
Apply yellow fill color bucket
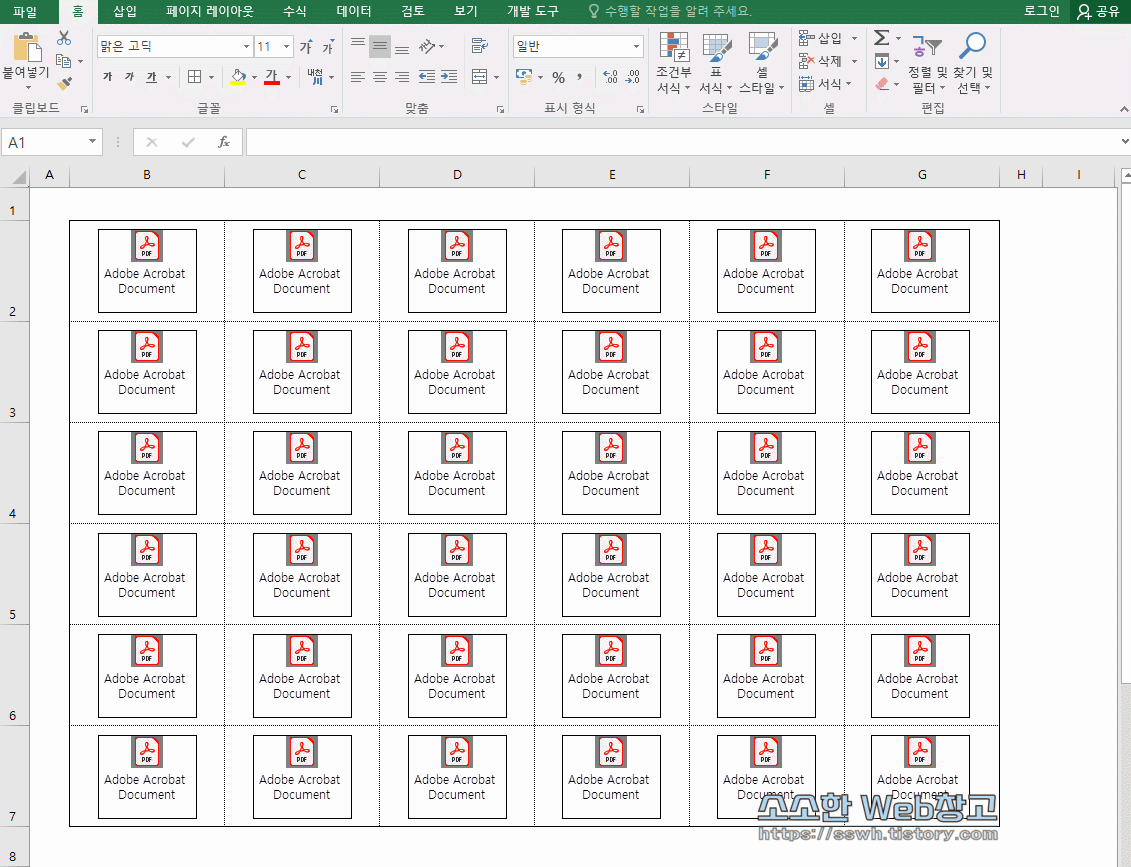click(238, 76)
